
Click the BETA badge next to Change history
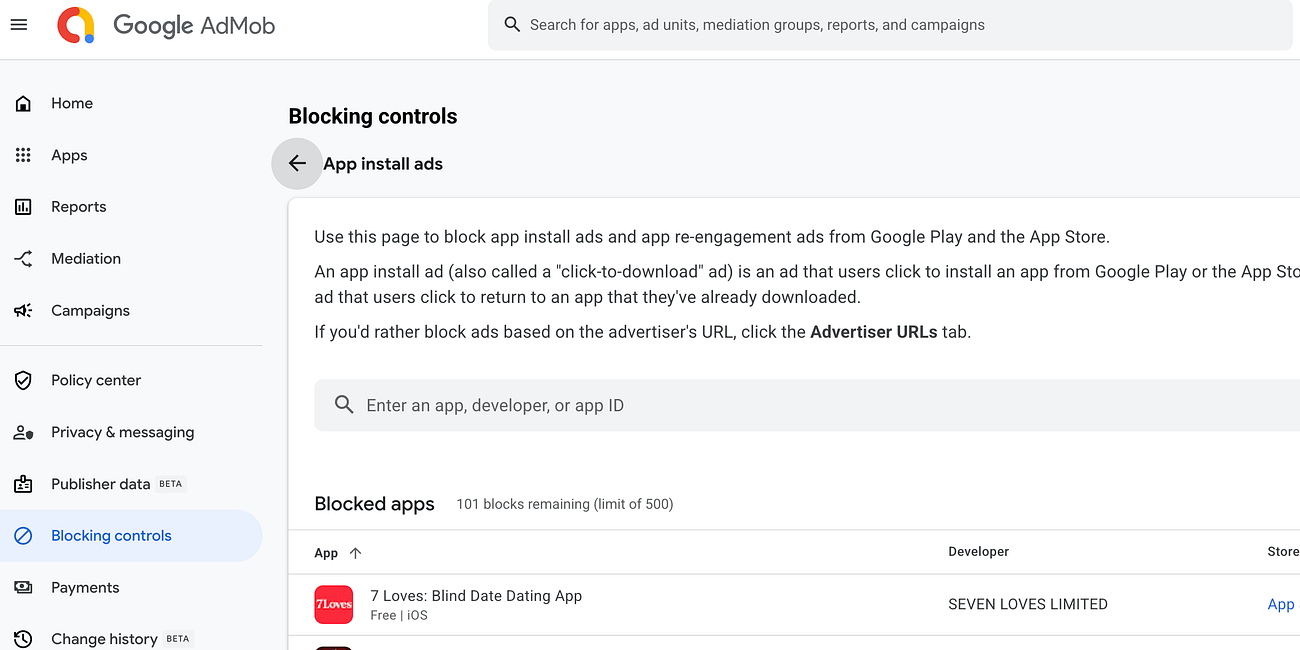[x=178, y=638]
